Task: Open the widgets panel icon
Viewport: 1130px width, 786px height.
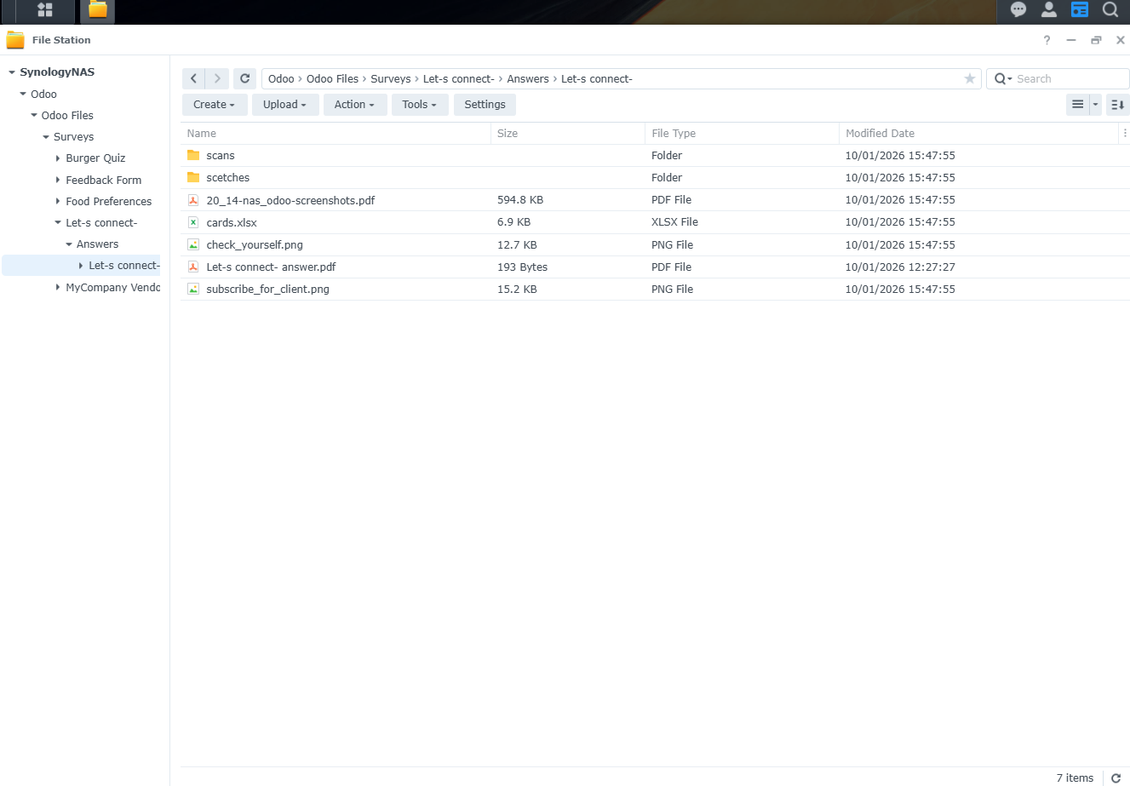Action: click(1080, 10)
